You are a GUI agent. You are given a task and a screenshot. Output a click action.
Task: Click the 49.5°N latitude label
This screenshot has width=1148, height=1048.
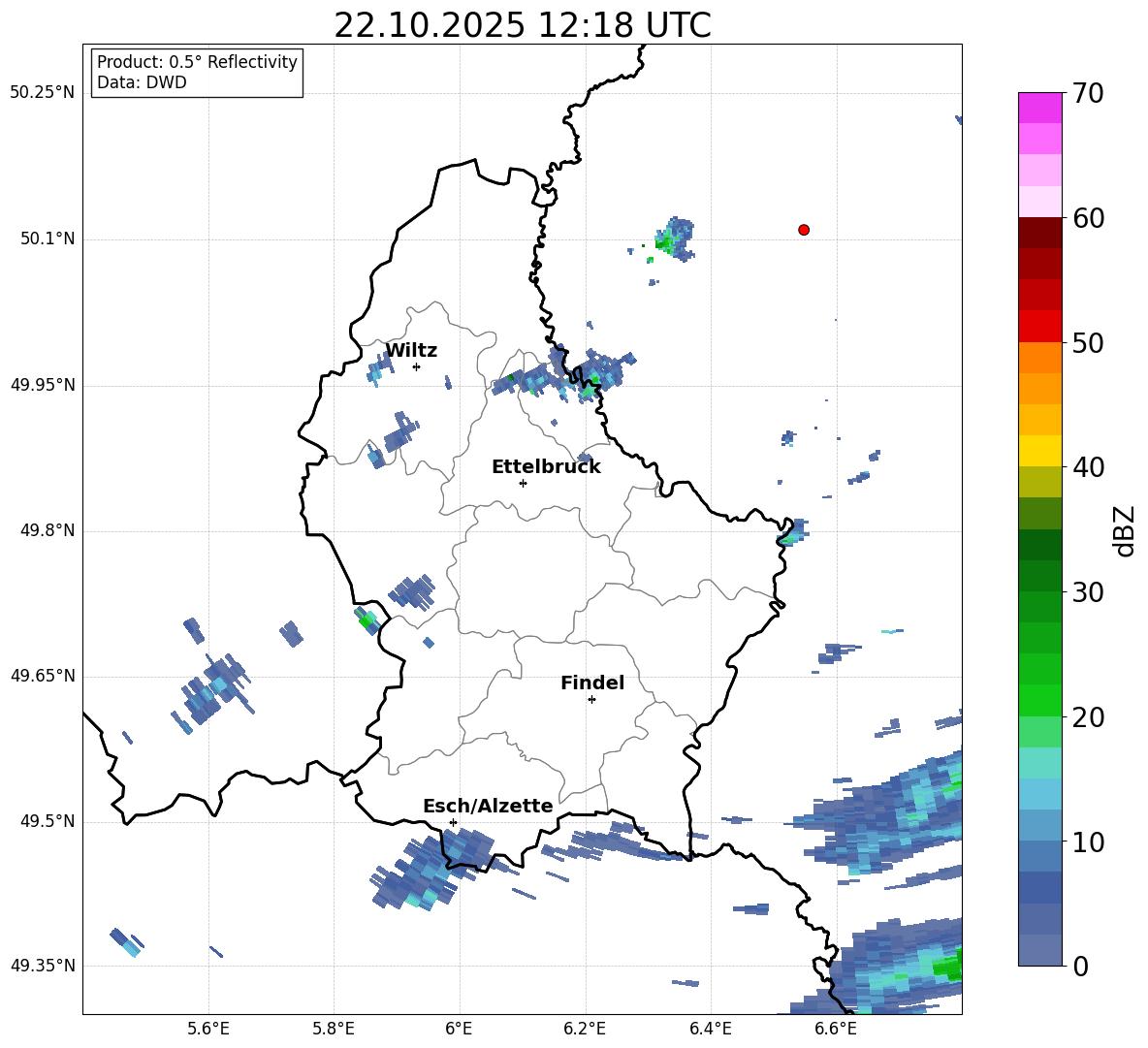pyautogui.click(x=47, y=821)
